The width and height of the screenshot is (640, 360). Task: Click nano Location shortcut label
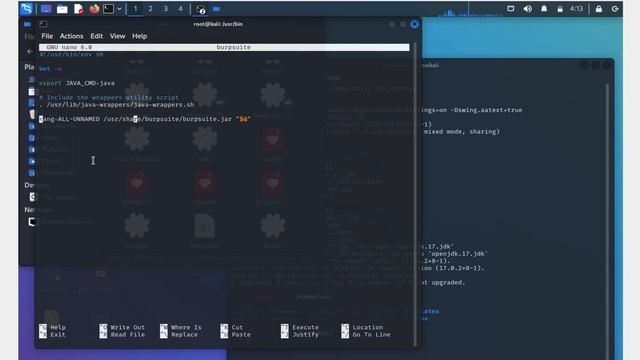pyautogui.click(x=368, y=327)
